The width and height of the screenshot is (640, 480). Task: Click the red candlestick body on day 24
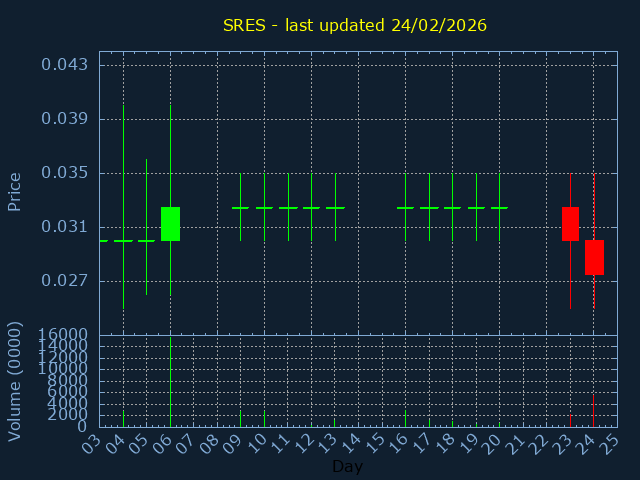[x=594, y=257]
